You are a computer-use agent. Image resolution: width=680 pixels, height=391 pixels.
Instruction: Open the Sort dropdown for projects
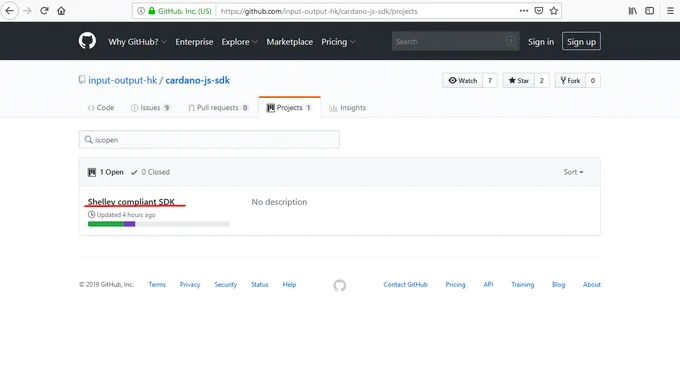[573, 172]
